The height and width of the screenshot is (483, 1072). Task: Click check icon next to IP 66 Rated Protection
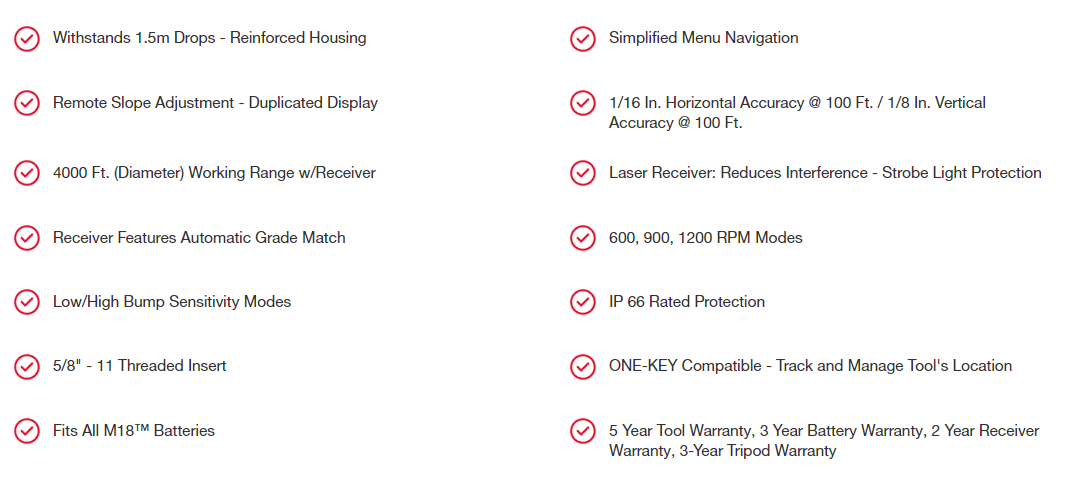(x=583, y=302)
